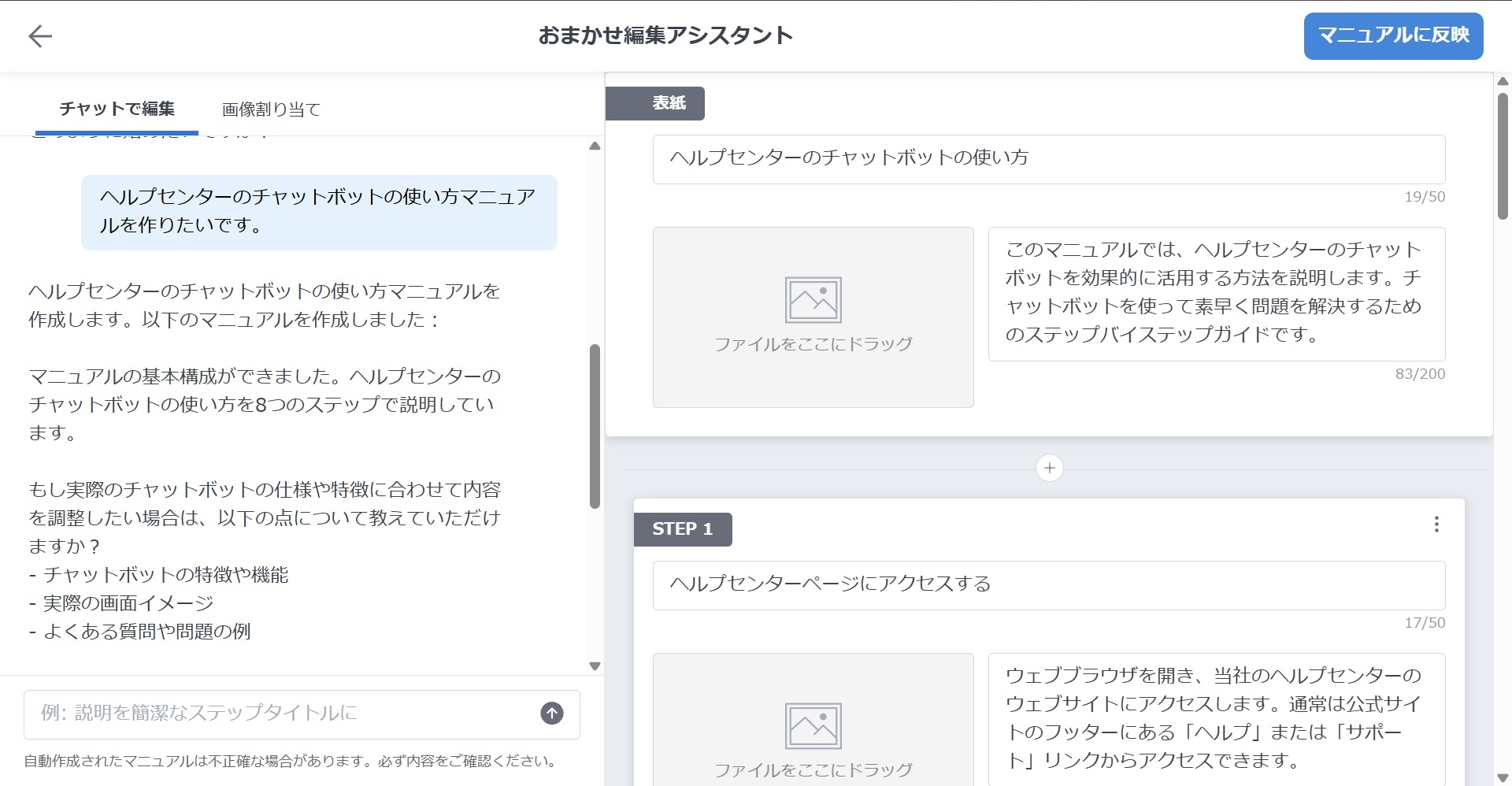Image resolution: width=1512 pixels, height=786 pixels.
Task: Click chat panel scroll down arrow
Action: coord(595,666)
